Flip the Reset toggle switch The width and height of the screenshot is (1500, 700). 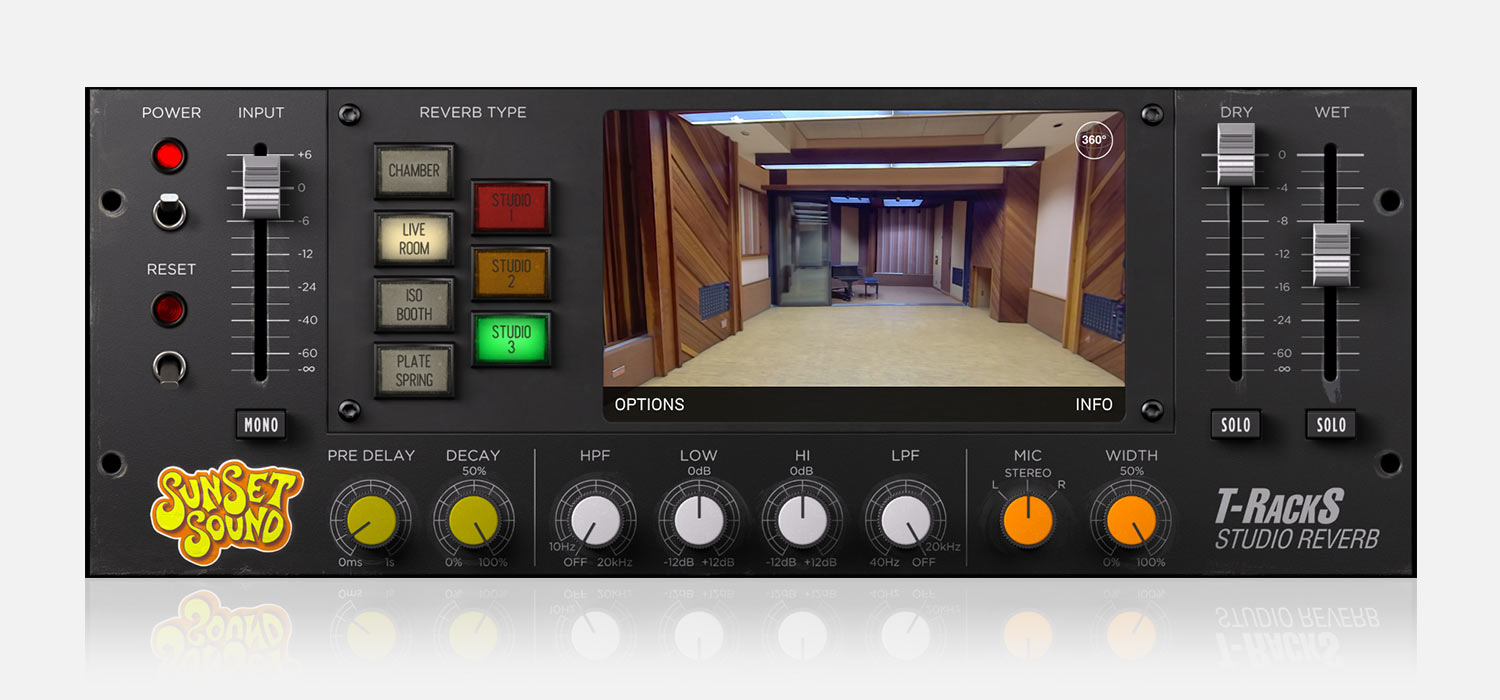pyautogui.click(x=170, y=368)
